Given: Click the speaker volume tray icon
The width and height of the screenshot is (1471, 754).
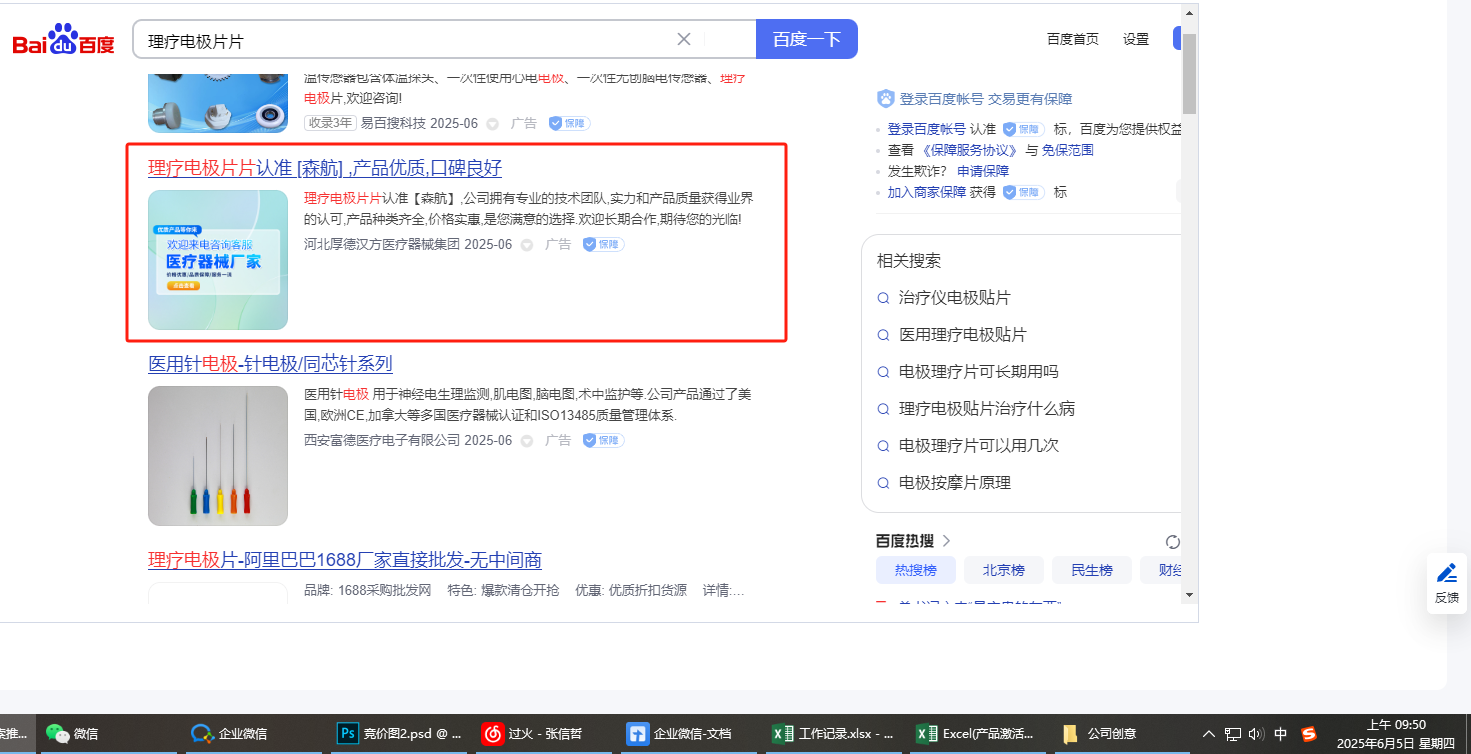Looking at the screenshot, I should 1257,733.
